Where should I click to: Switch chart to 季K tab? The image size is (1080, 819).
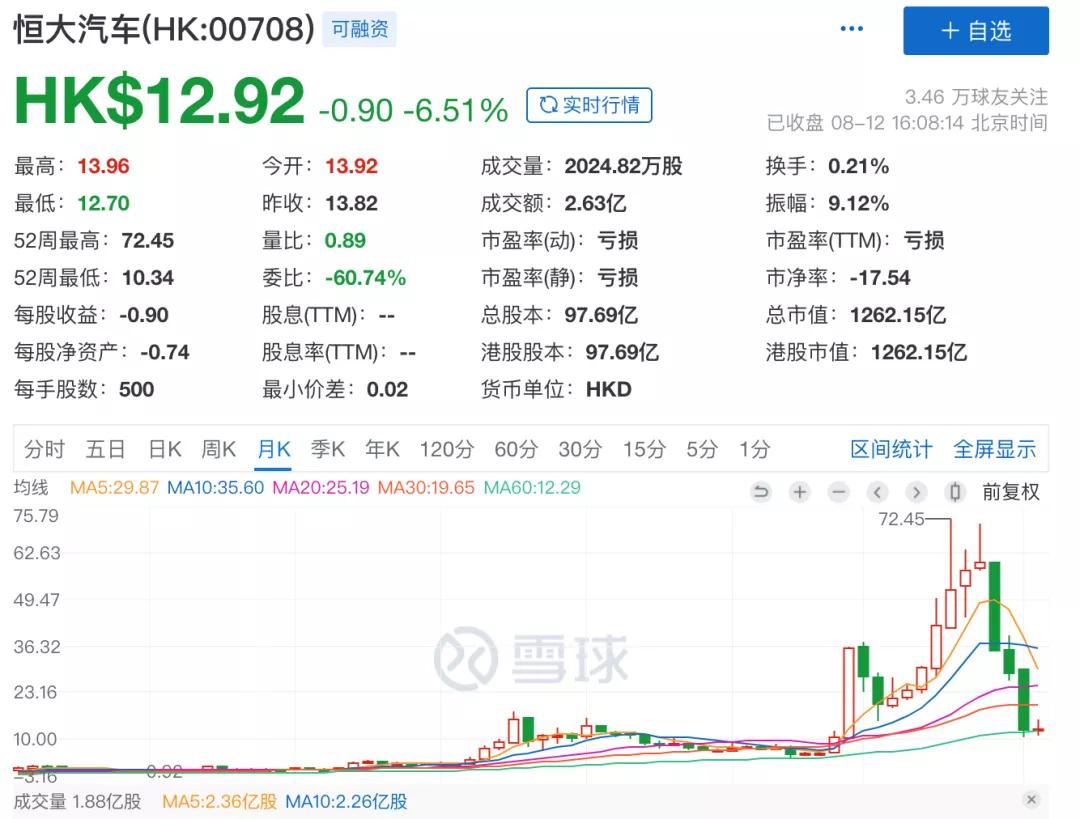328,450
